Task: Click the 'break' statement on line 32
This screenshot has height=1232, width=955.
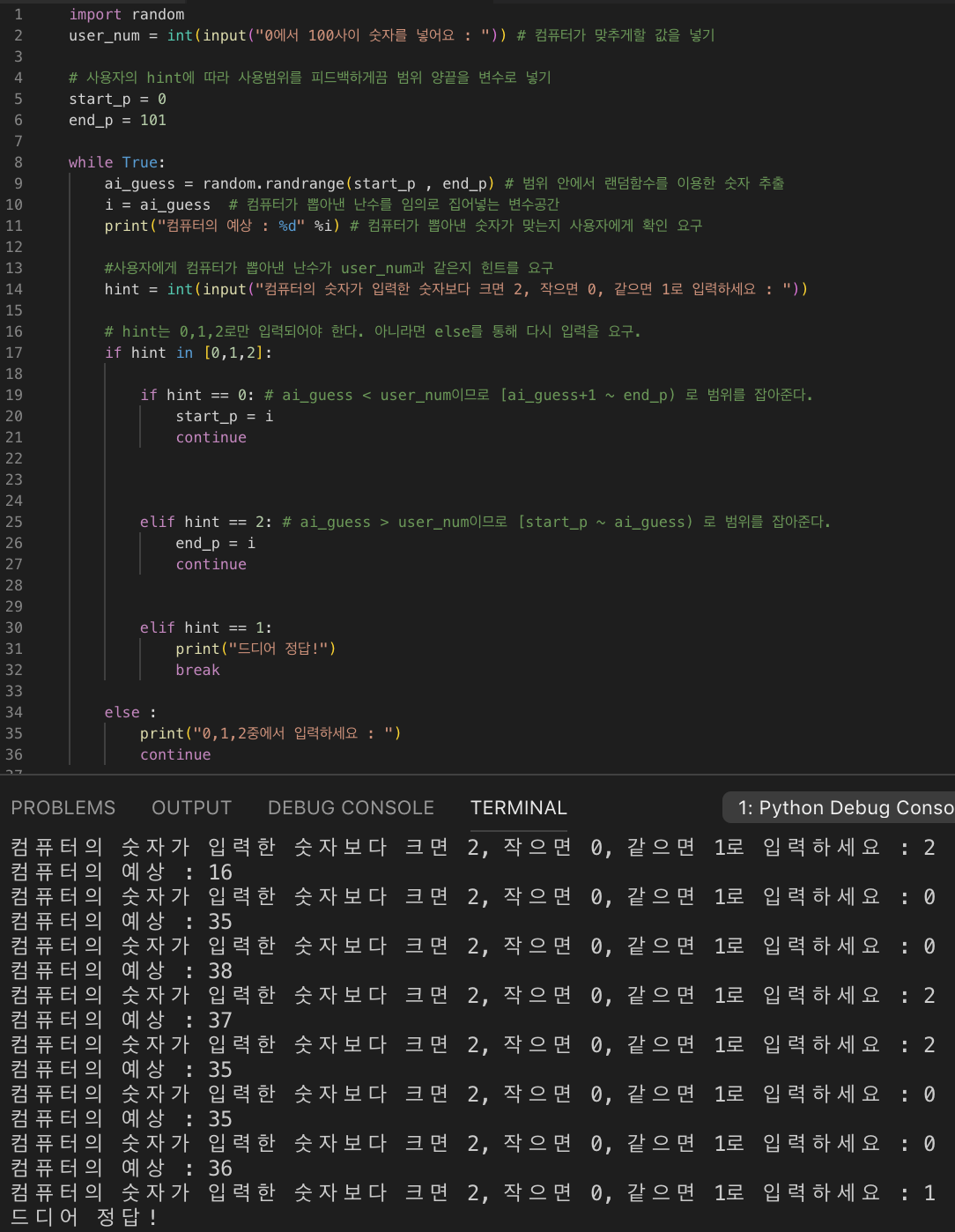Action: pos(198,670)
